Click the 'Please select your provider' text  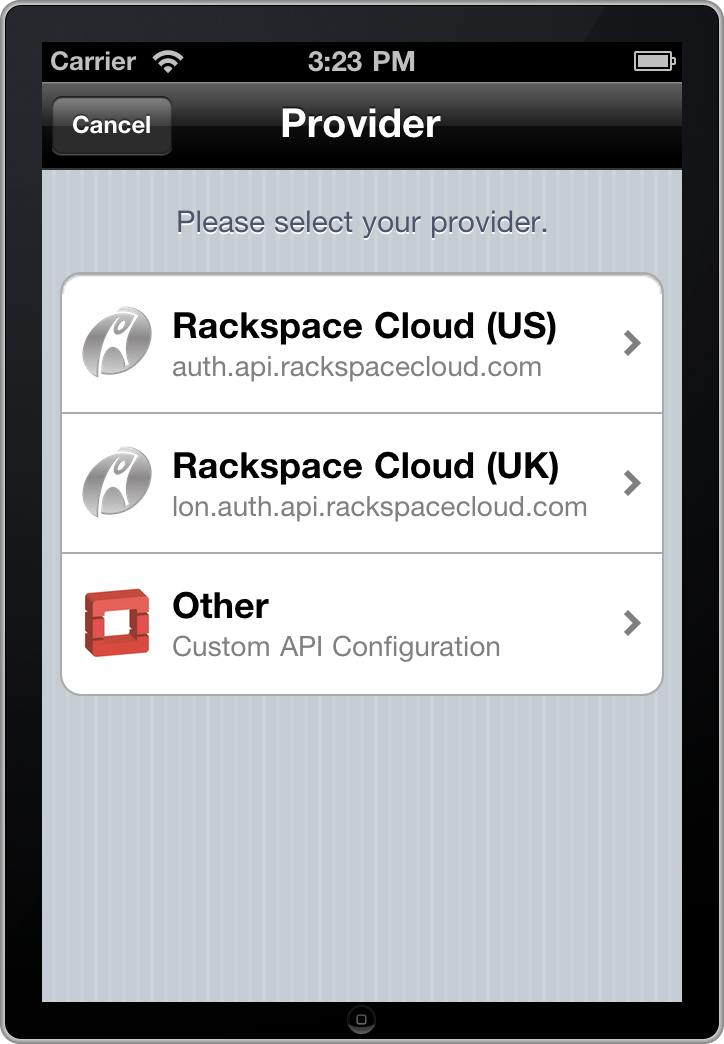coord(362,222)
